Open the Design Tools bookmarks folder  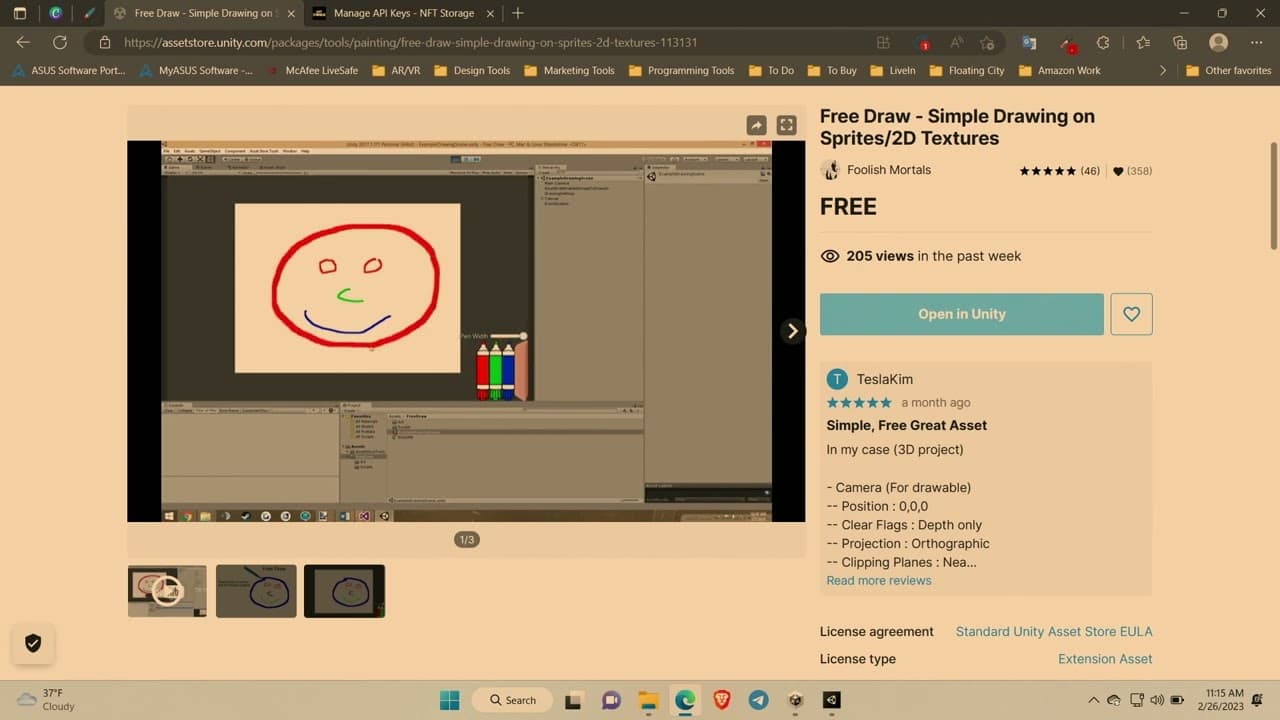pos(472,71)
